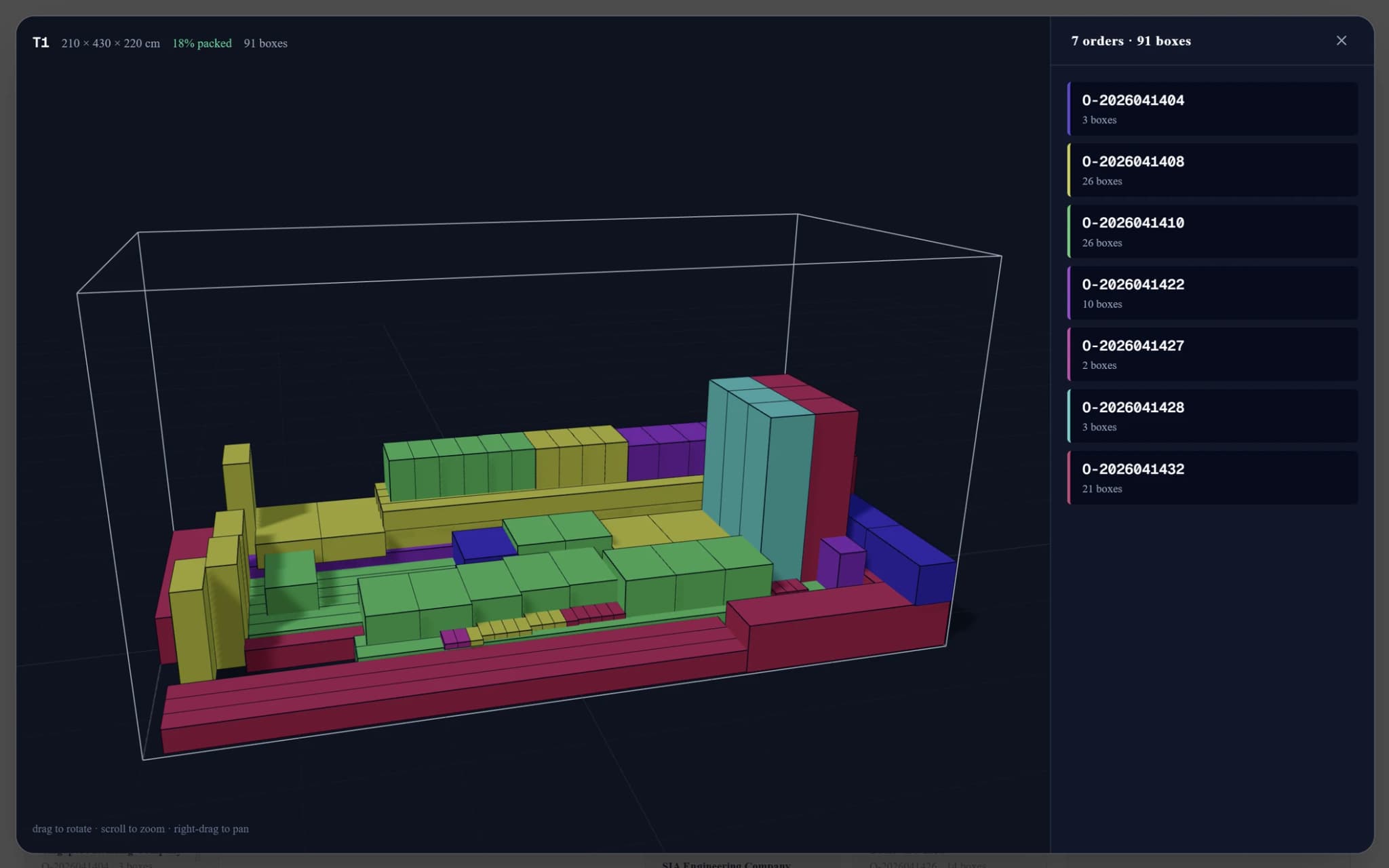Click the '10 boxes' text under O-2026041422

pos(1101,304)
